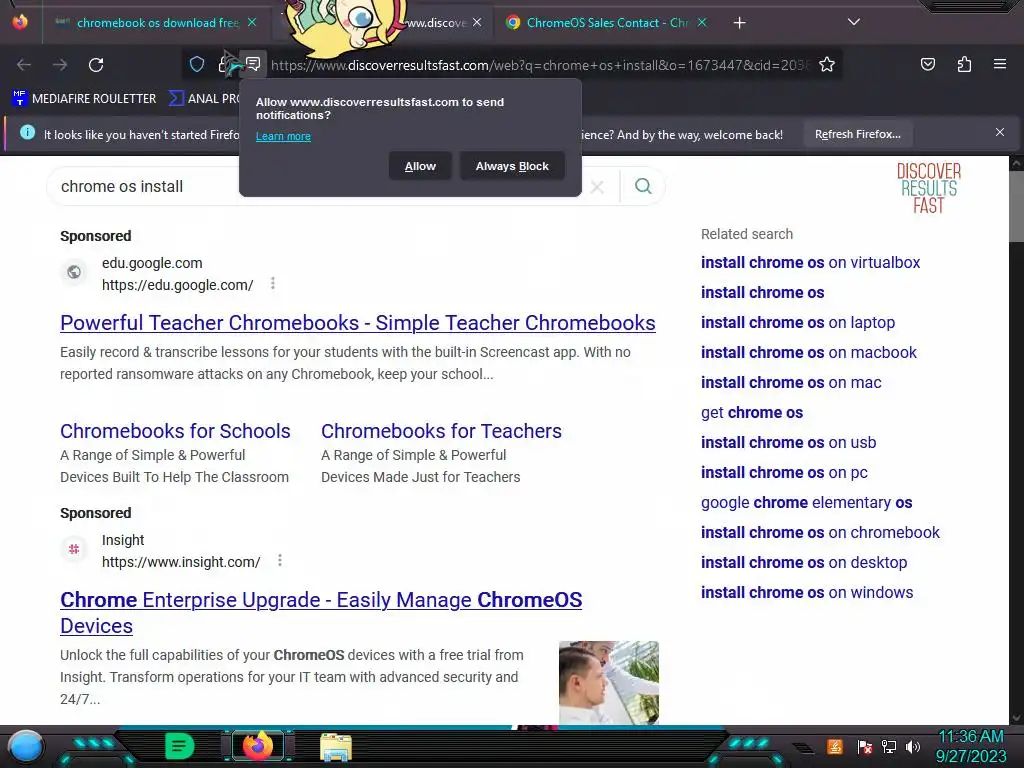
Task: Open green notes app in taskbar
Action: 180,746
